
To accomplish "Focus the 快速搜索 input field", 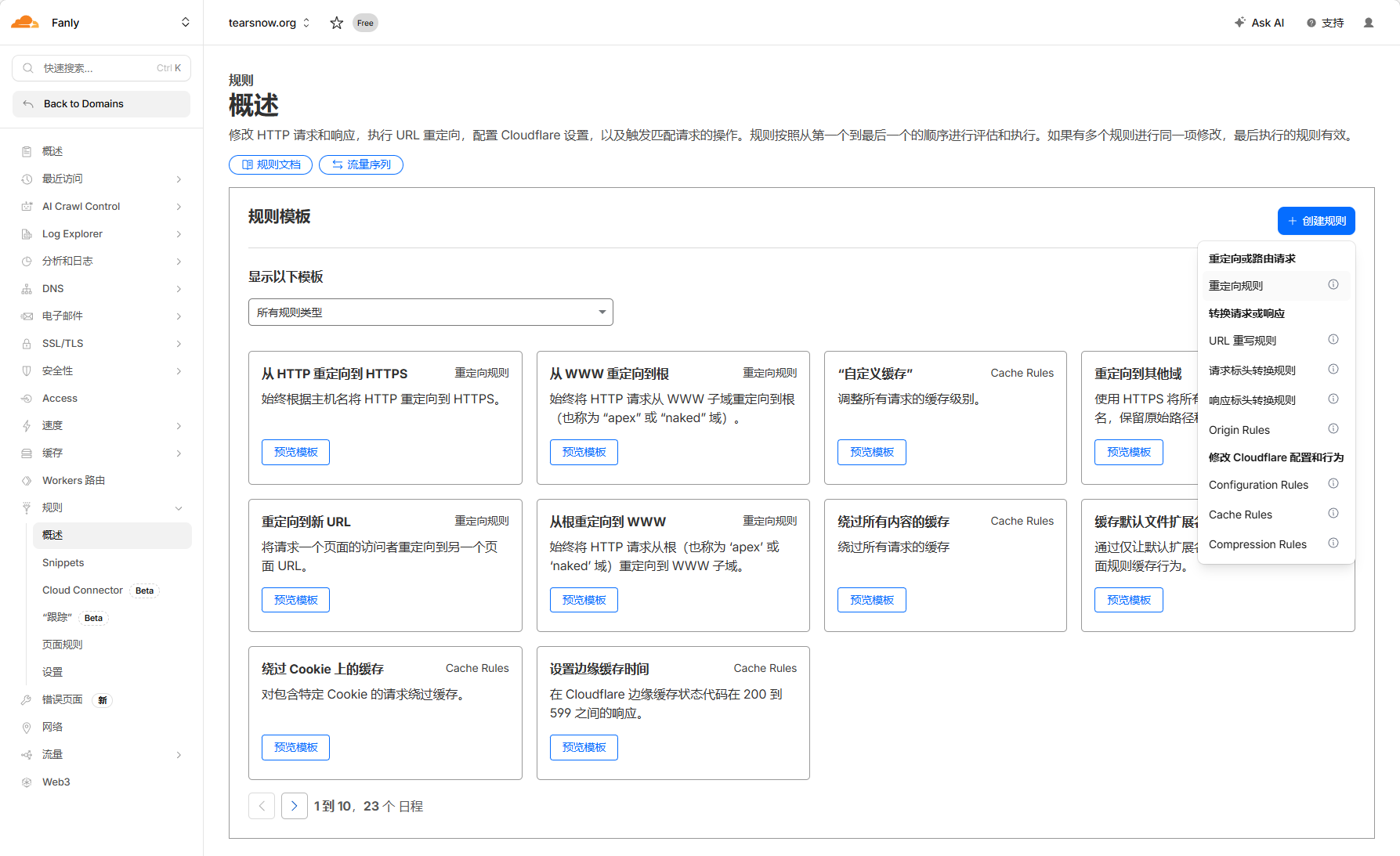I will coord(101,68).
